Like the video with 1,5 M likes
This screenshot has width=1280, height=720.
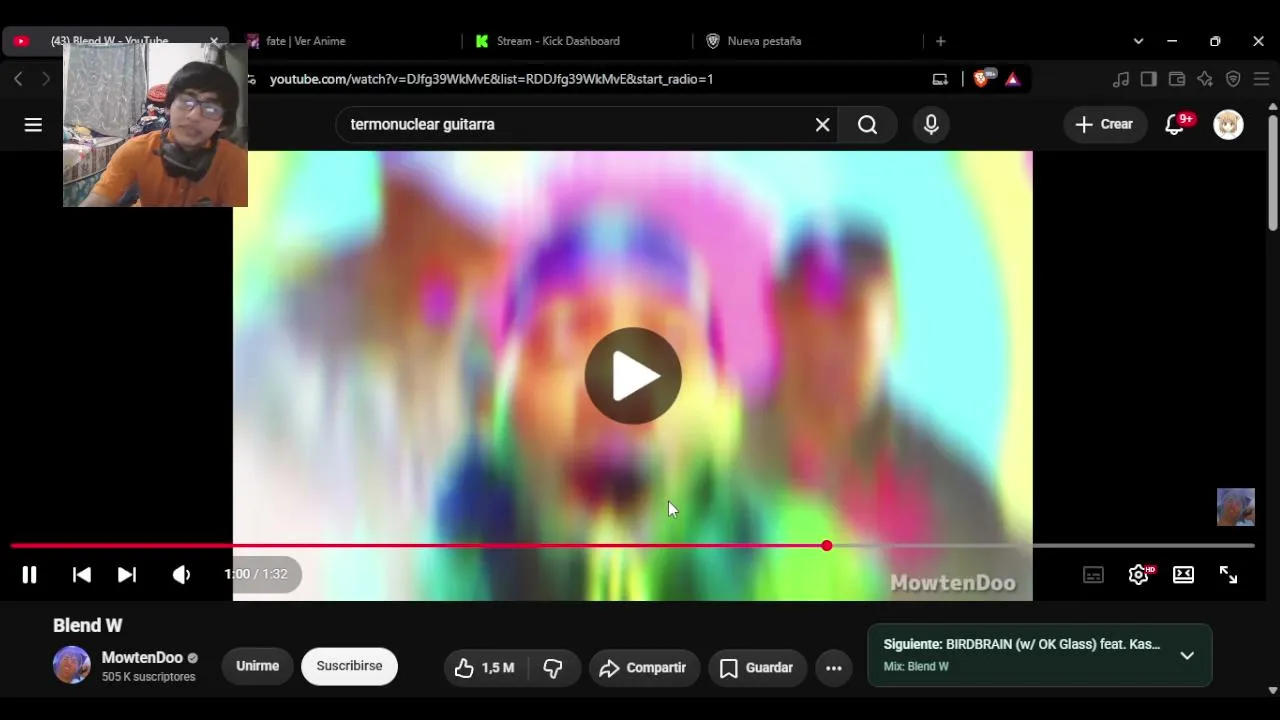pos(484,668)
